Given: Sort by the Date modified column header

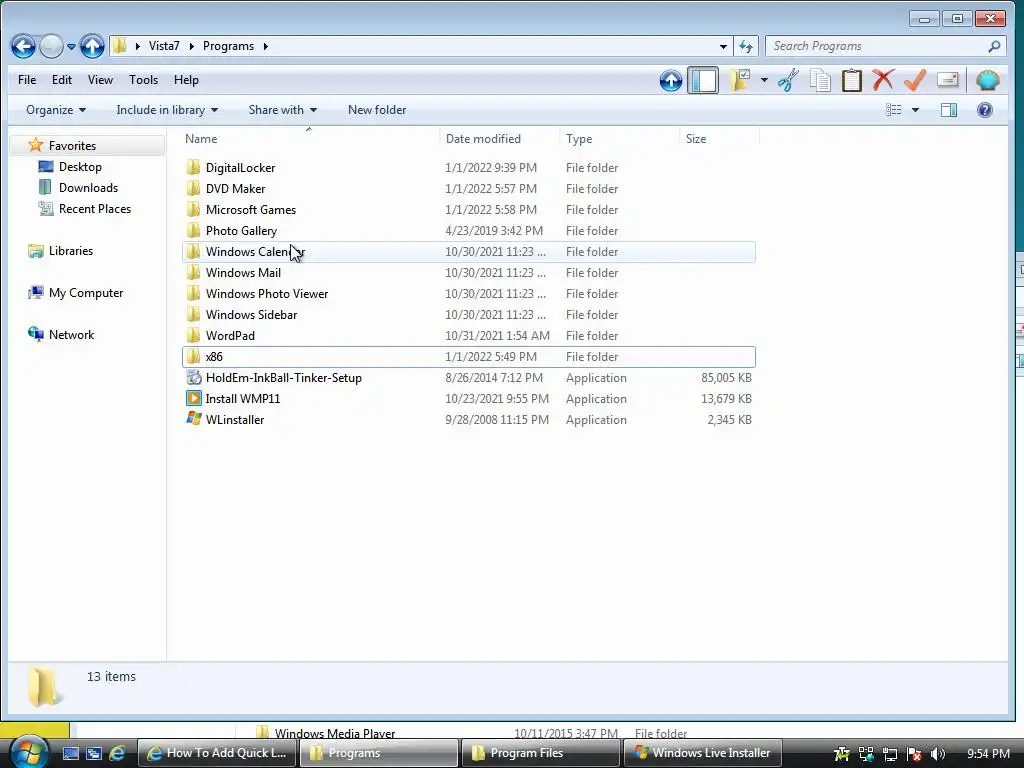Looking at the screenshot, I should point(500,138).
